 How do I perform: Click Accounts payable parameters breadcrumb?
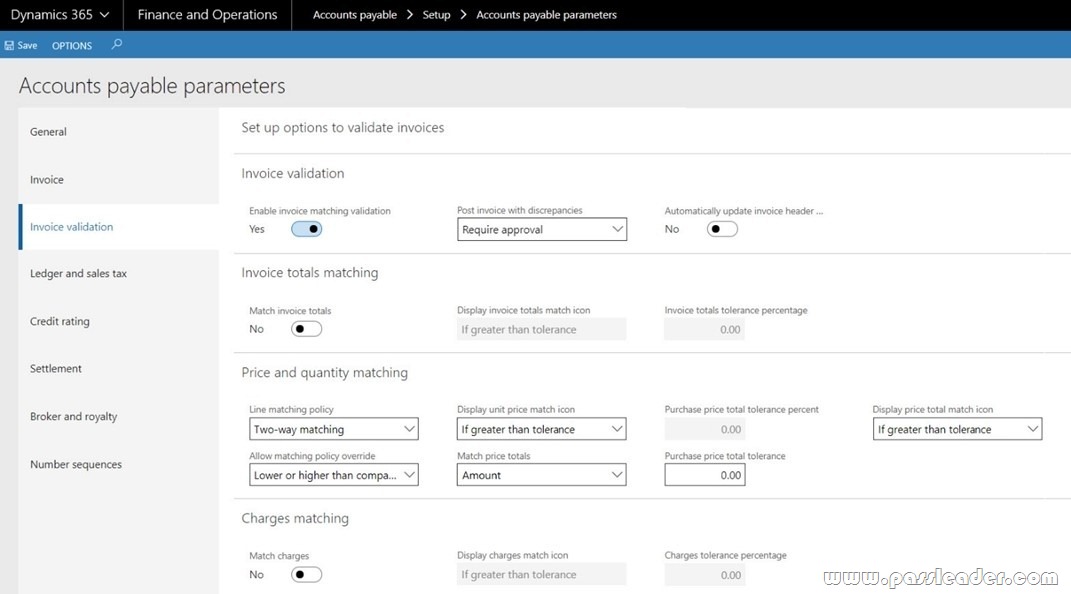click(x=546, y=14)
